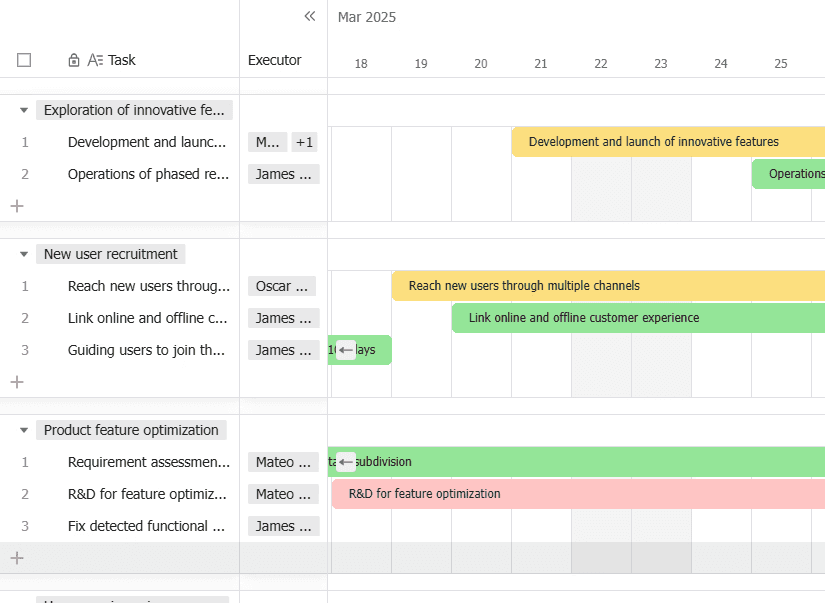Add task under New user recruitment

click(x=17, y=381)
